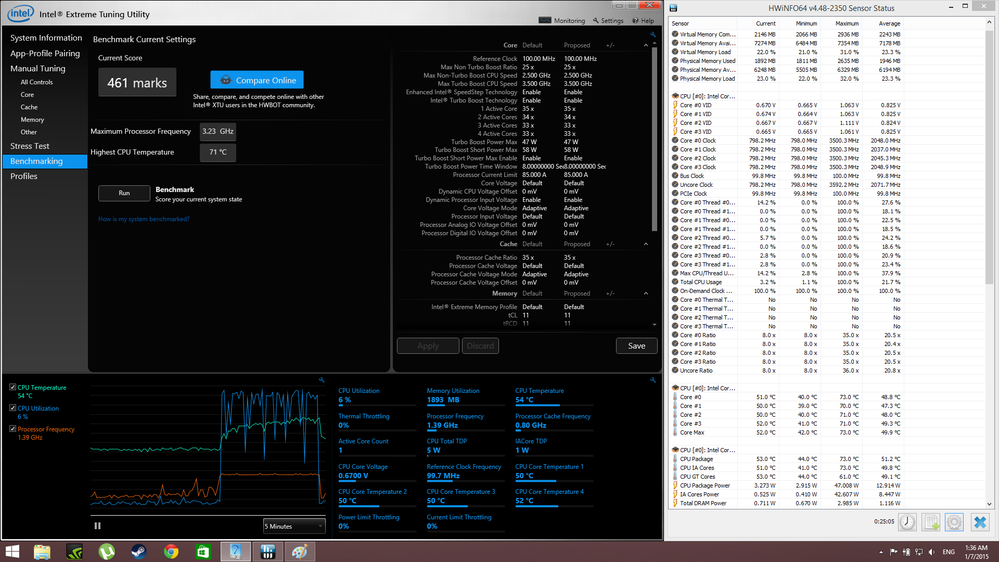Select 'Physical Memory Load' row in HWiNFO

[787, 79]
